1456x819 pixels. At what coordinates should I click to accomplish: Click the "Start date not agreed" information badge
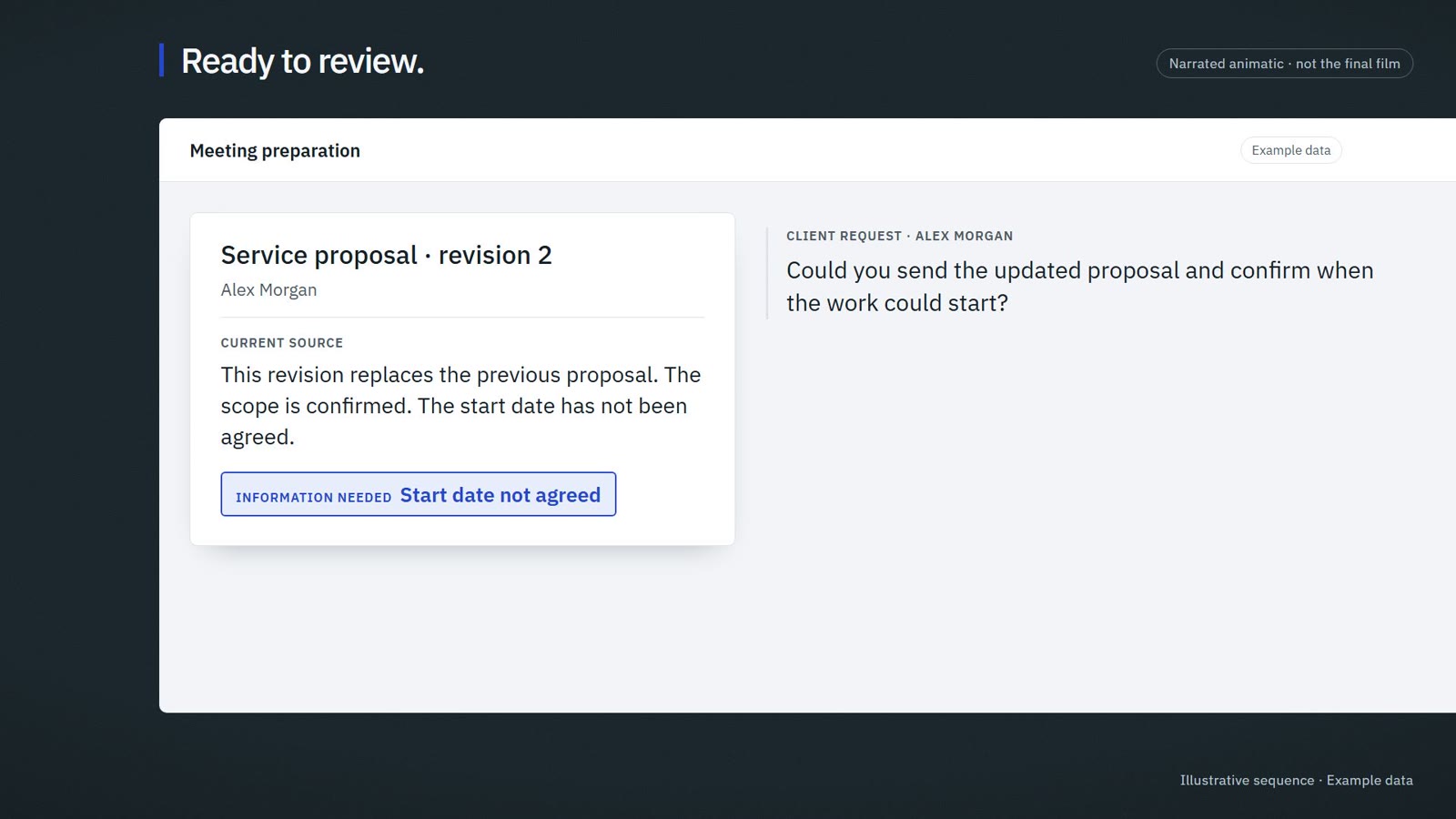(x=419, y=494)
